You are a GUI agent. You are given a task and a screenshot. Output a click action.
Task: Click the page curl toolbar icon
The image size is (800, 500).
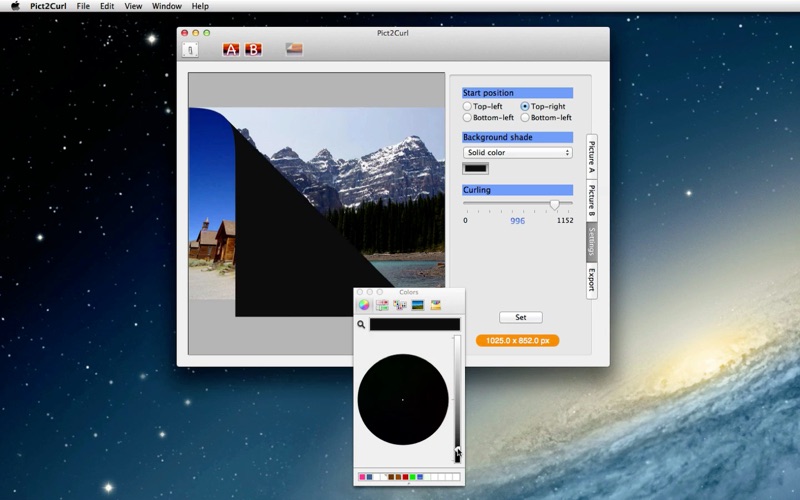[294, 49]
